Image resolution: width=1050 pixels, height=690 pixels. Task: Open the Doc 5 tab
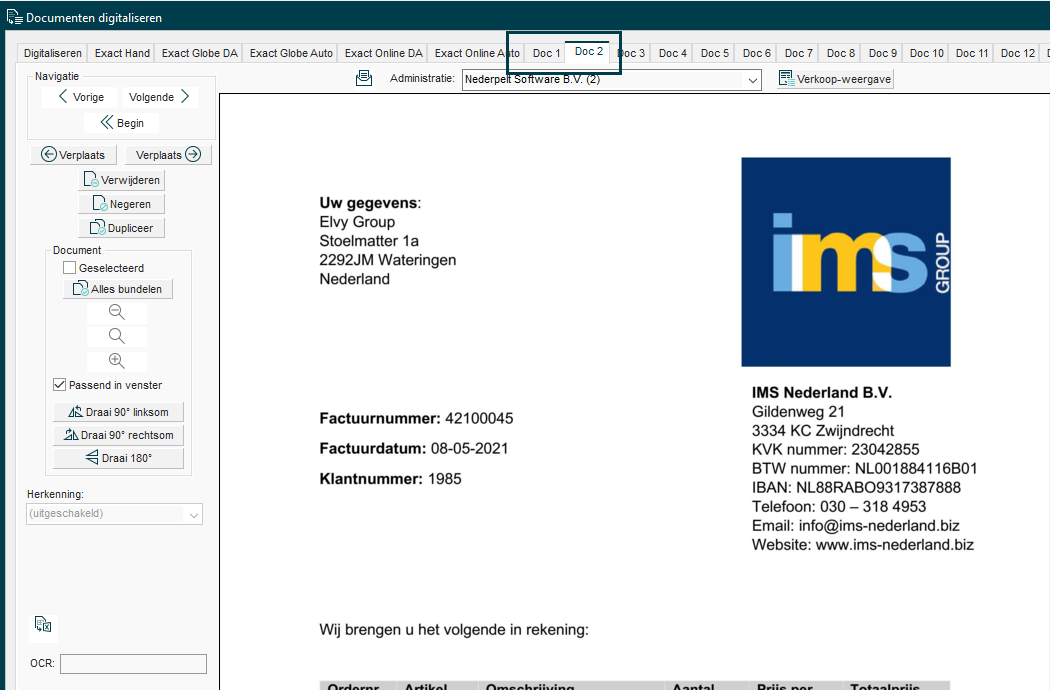click(715, 53)
